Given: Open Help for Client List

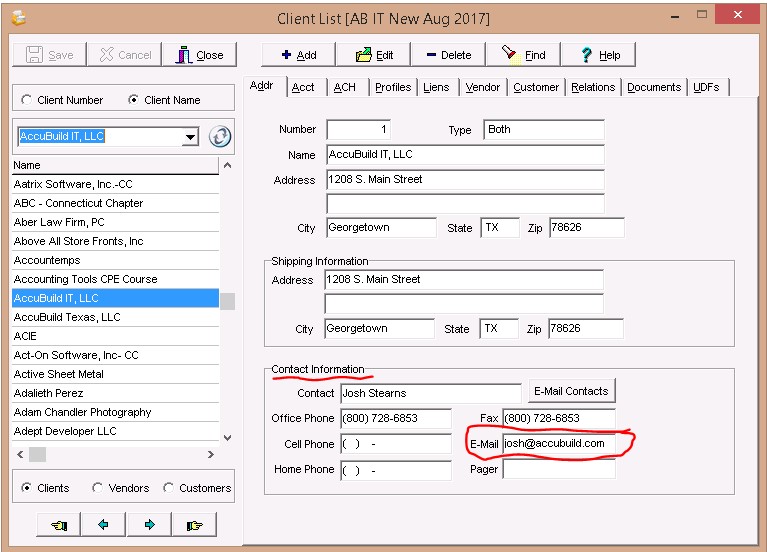Looking at the screenshot, I should click(599, 54).
